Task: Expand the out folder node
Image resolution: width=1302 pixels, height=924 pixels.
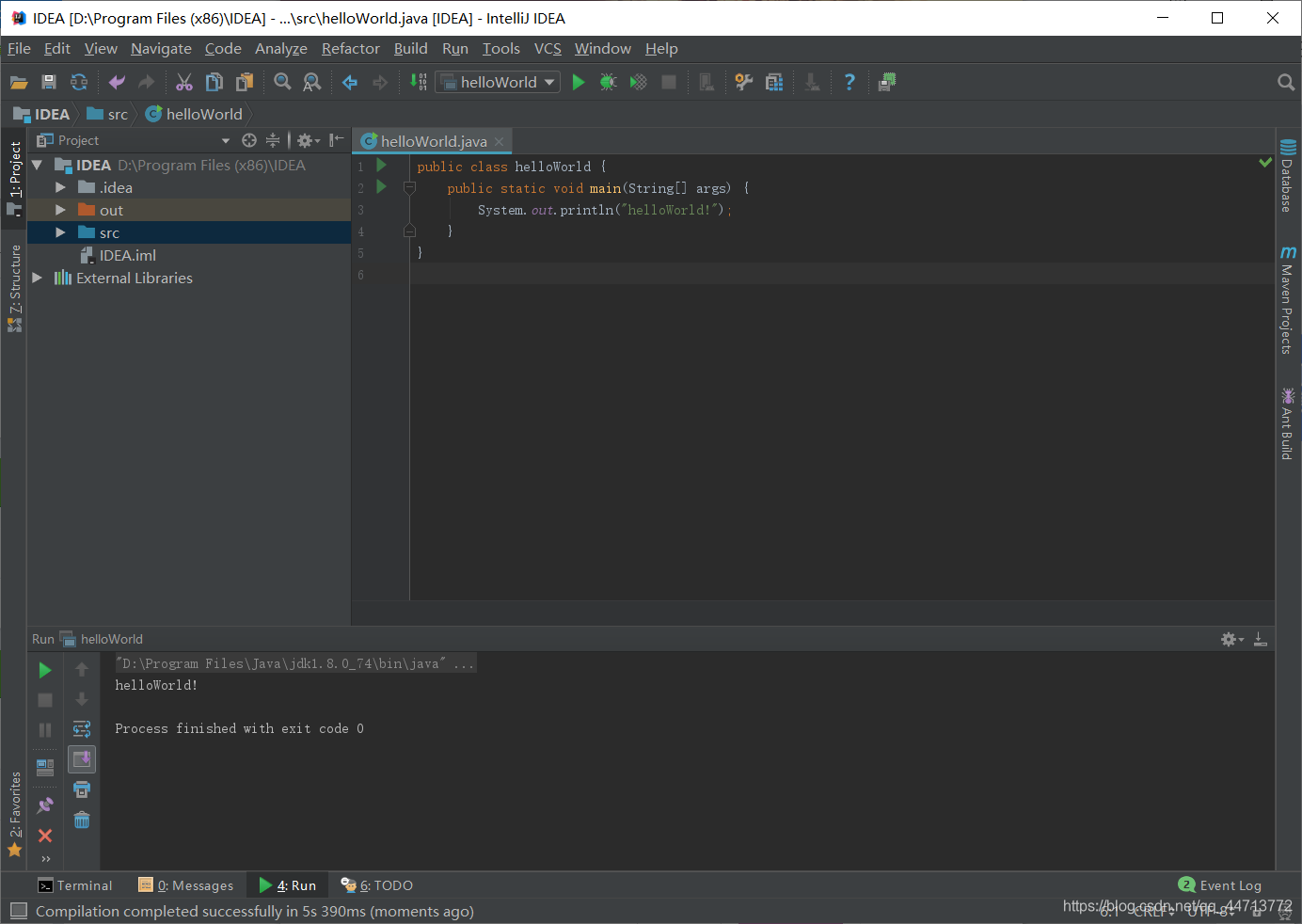Action: 60,210
